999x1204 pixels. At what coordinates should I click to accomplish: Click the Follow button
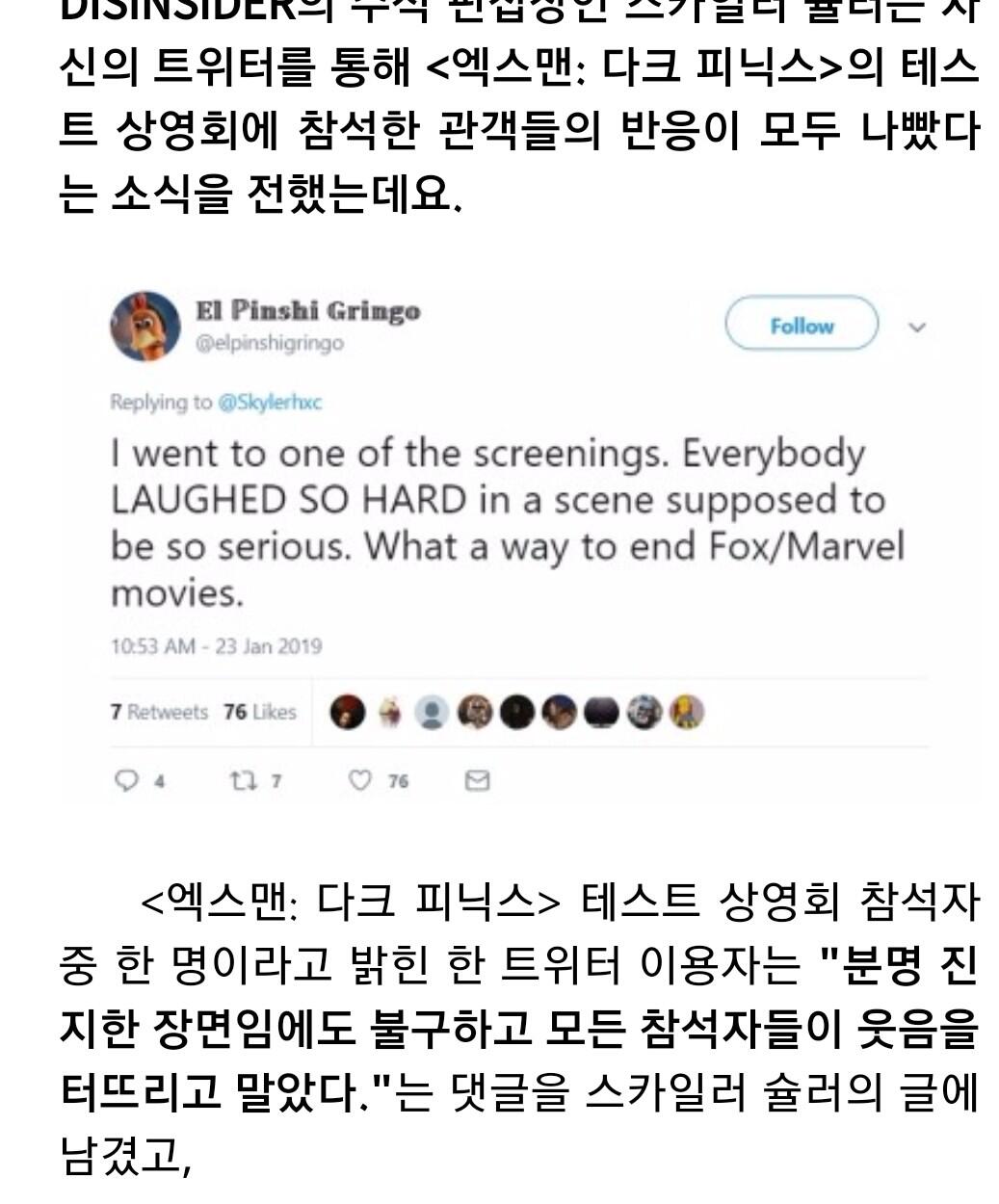[801, 327]
